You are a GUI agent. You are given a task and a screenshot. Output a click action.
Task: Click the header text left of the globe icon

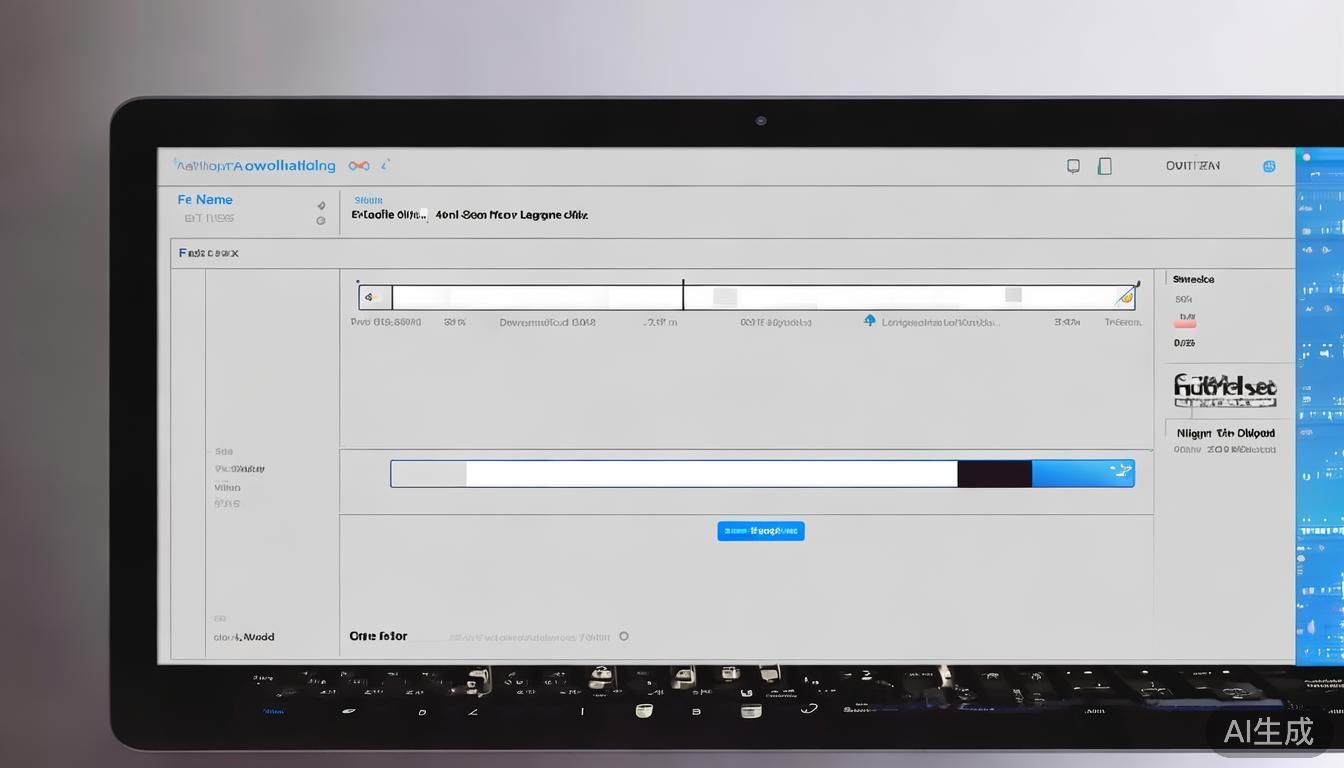pos(1192,166)
